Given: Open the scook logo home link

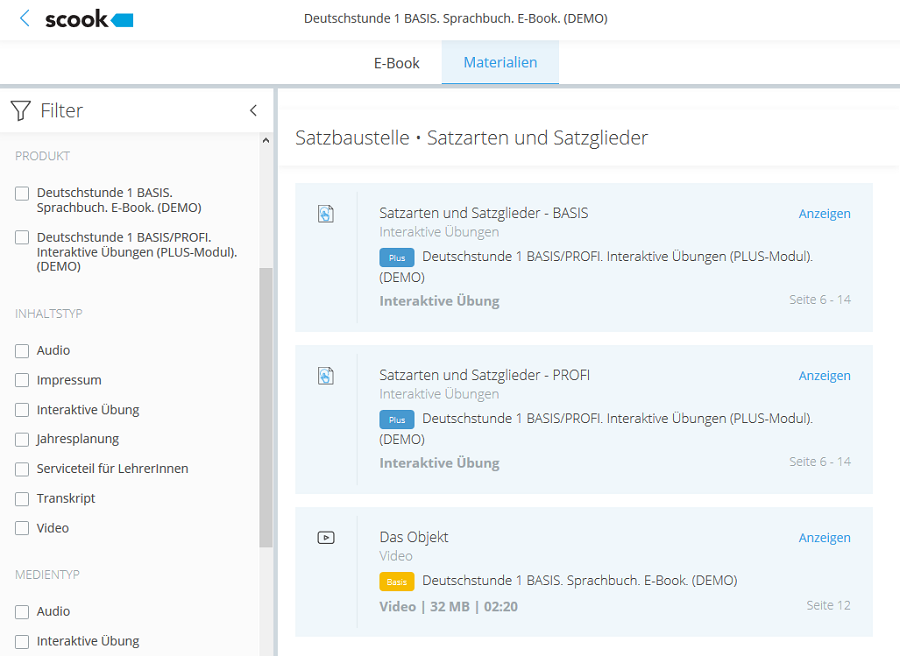Looking at the screenshot, I should 89,19.
